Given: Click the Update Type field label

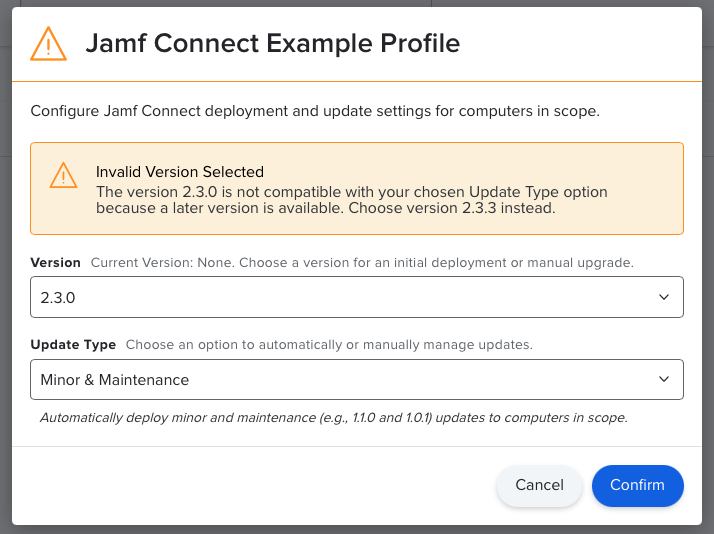Looking at the screenshot, I should (x=73, y=345).
